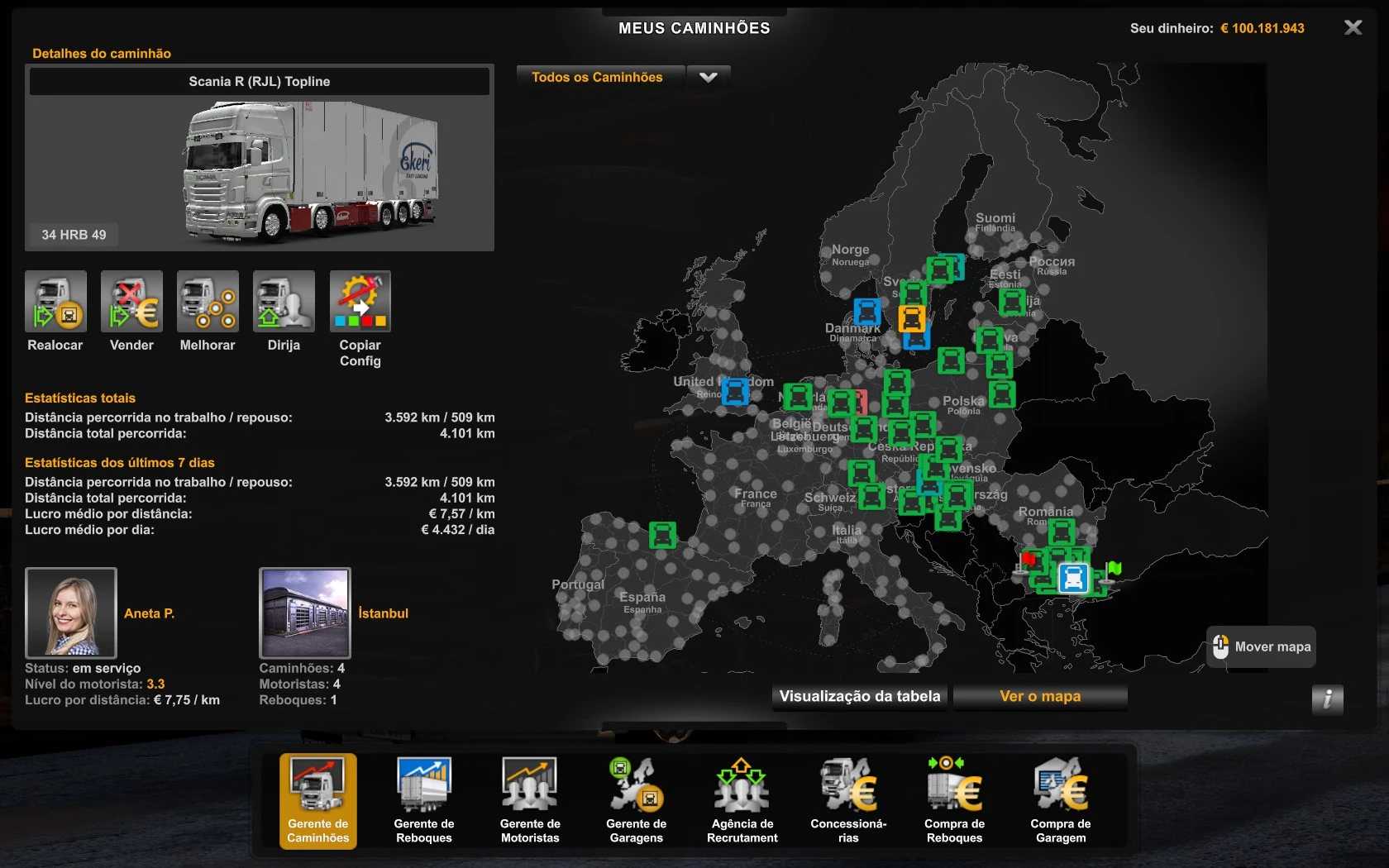Click the Gerente de Caminhões button
The width and height of the screenshot is (1389, 868).
click(318, 800)
